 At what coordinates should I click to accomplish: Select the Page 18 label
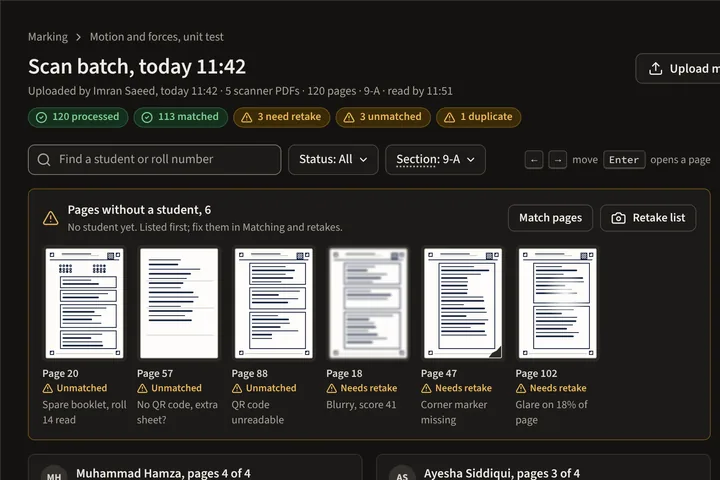coord(344,373)
